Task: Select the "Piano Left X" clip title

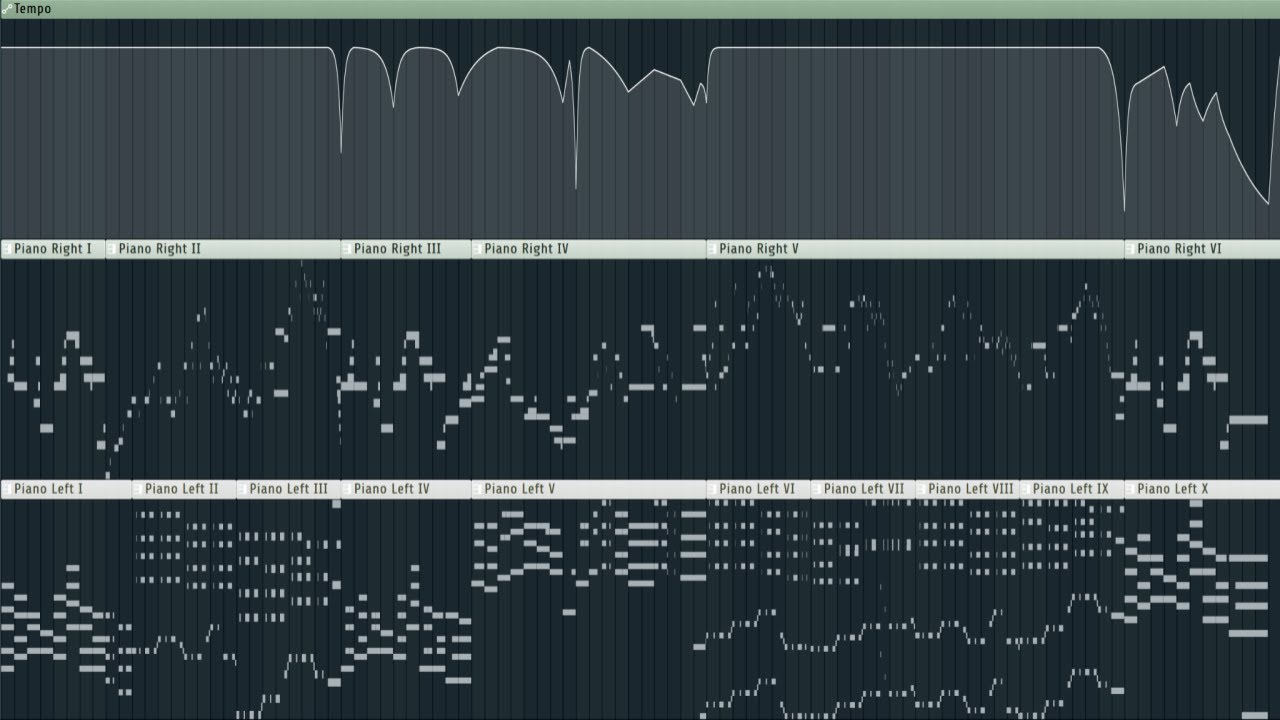Action: [x=1173, y=490]
